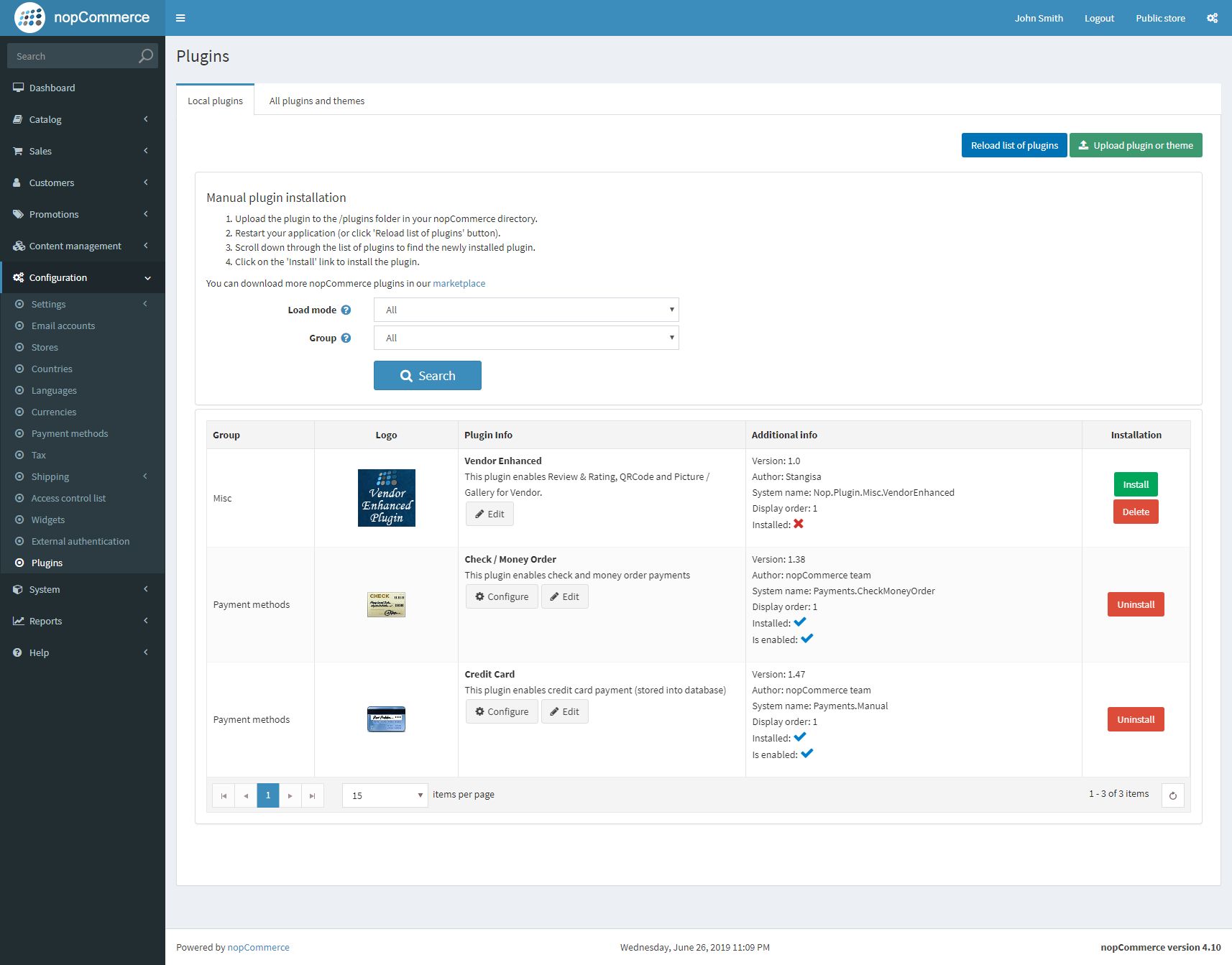Open External authentication in sidebar
The width and height of the screenshot is (1232, 965).
83,541
